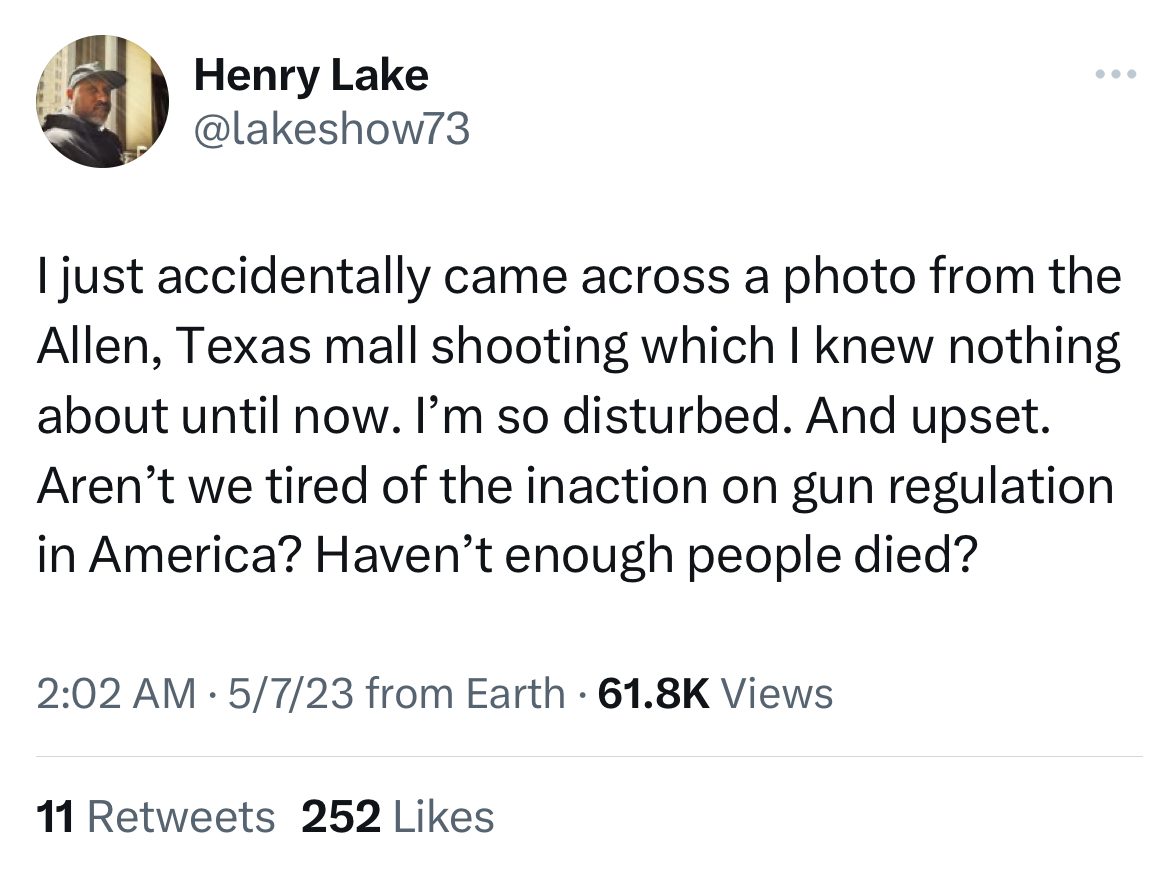Click the bold 61.8K view count
Viewport: 1152px width, 869px height.
653,693
